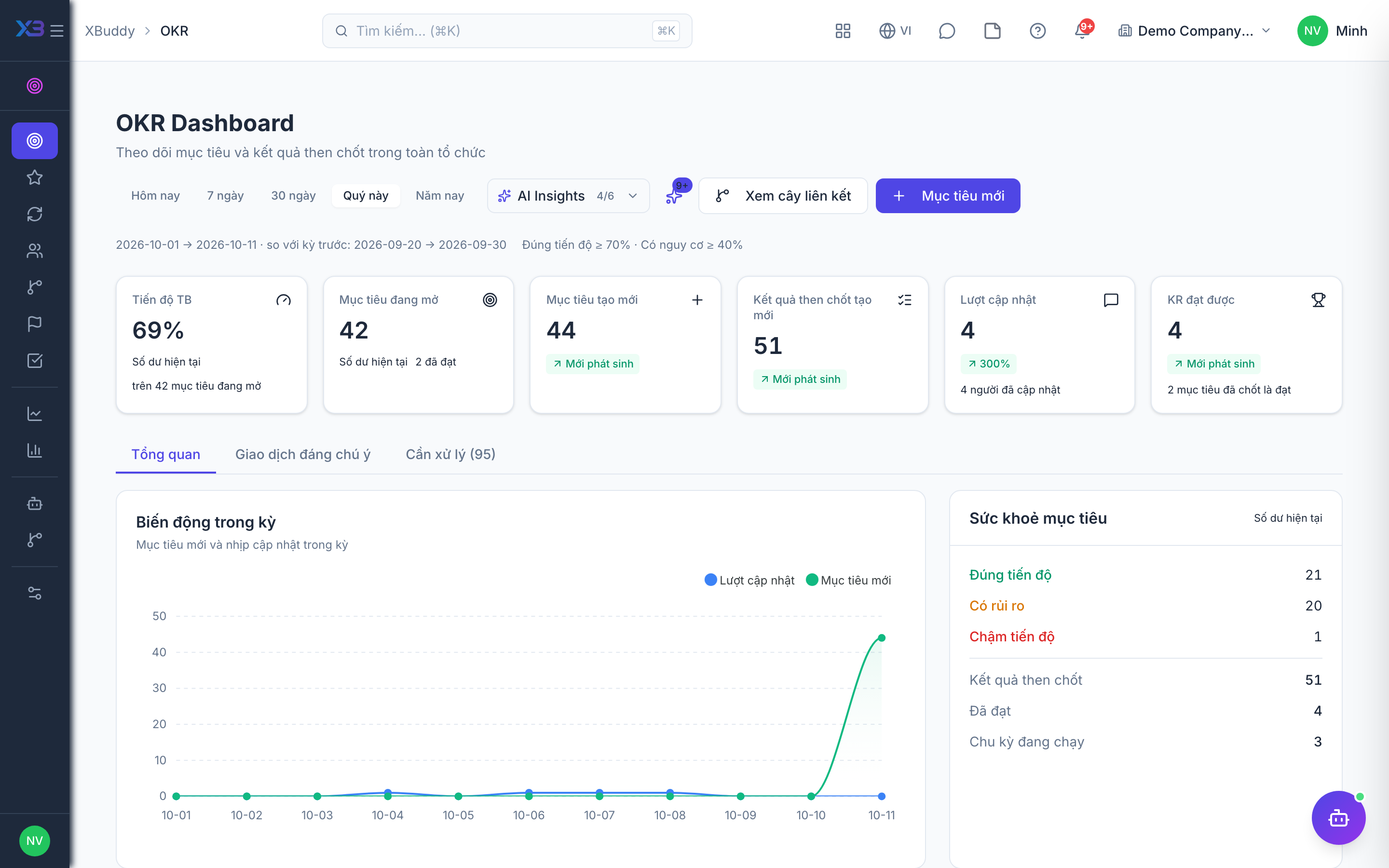Image resolution: width=1389 pixels, height=868 pixels.
Task: Focus the Tìm kiếm search field
Action: tap(507, 31)
